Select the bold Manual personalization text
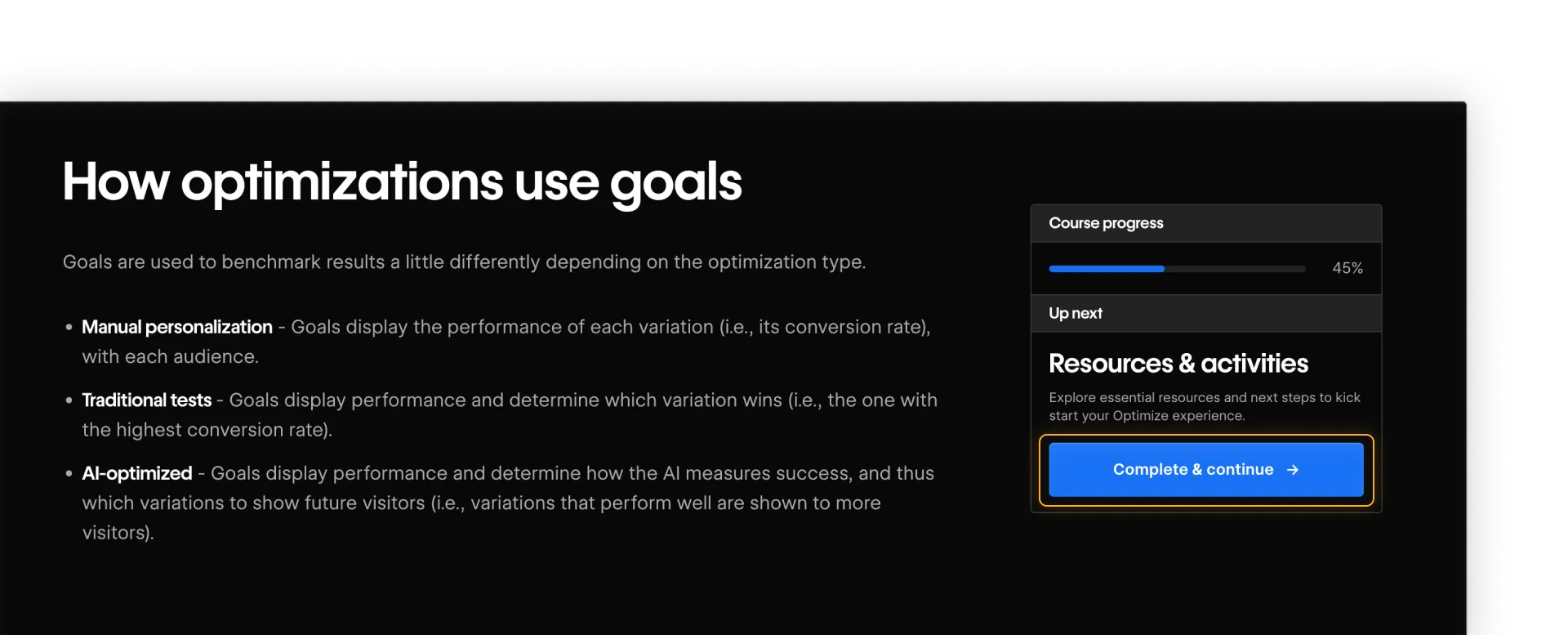Image resolution: width=1568 pixels, height=635 pixels. [176, 326]
